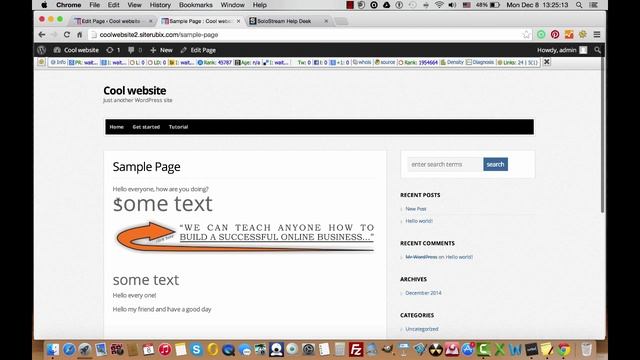Open Google Chrome from the Dock
Viewport: 640px width, 360px height.
pyautogui.click(x=564, y=350)
